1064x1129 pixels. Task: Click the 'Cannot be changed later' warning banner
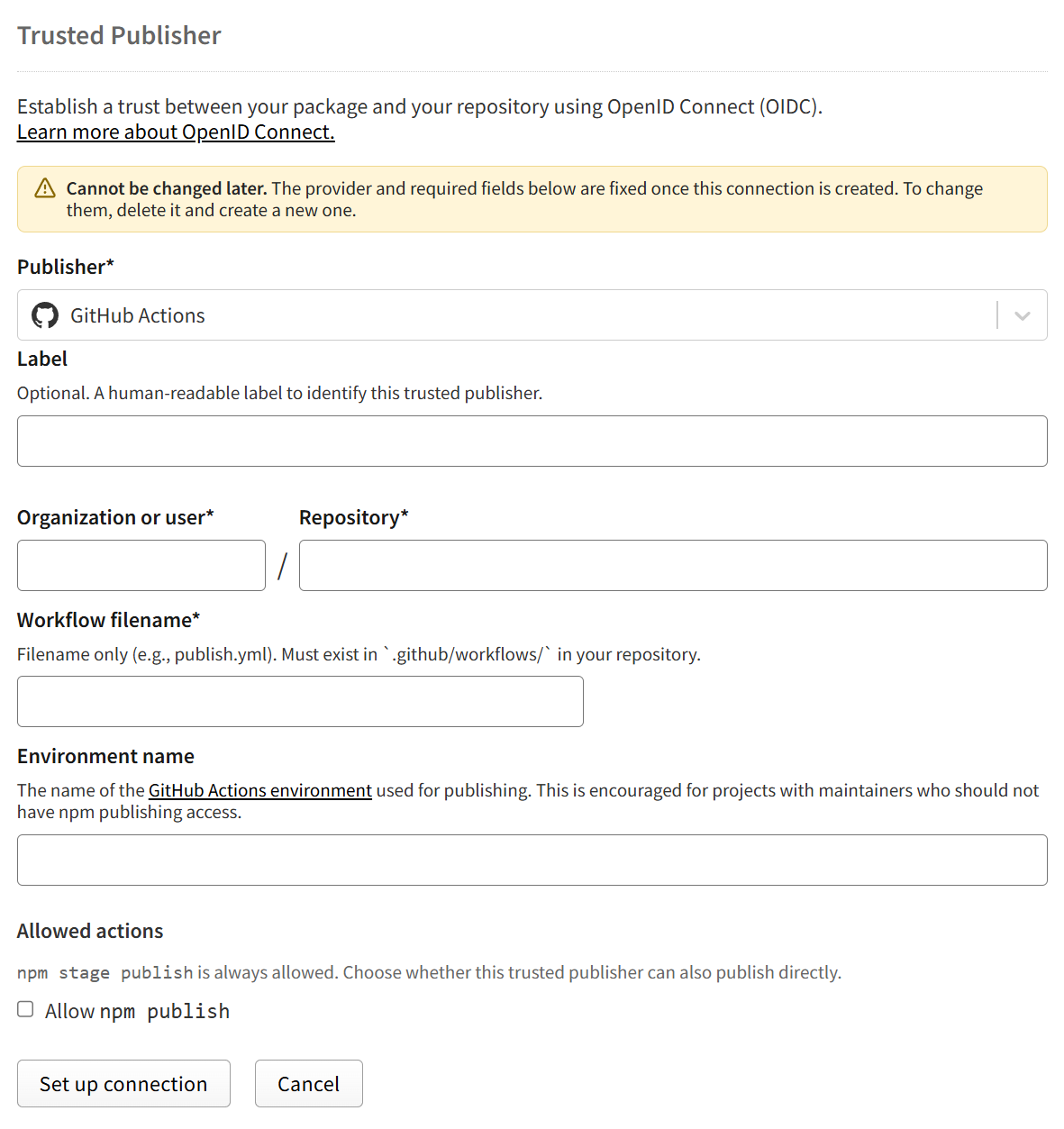[x=532, y=199]
